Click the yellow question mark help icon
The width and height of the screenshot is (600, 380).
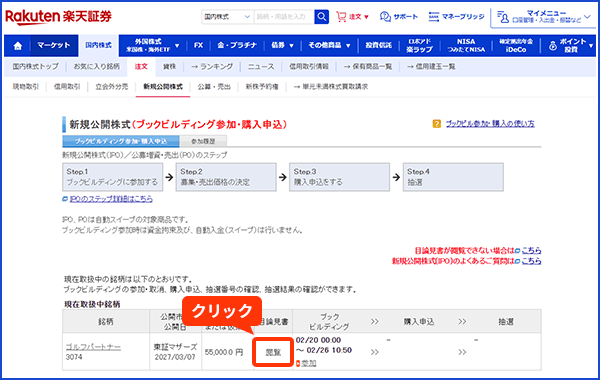point(437,124)
